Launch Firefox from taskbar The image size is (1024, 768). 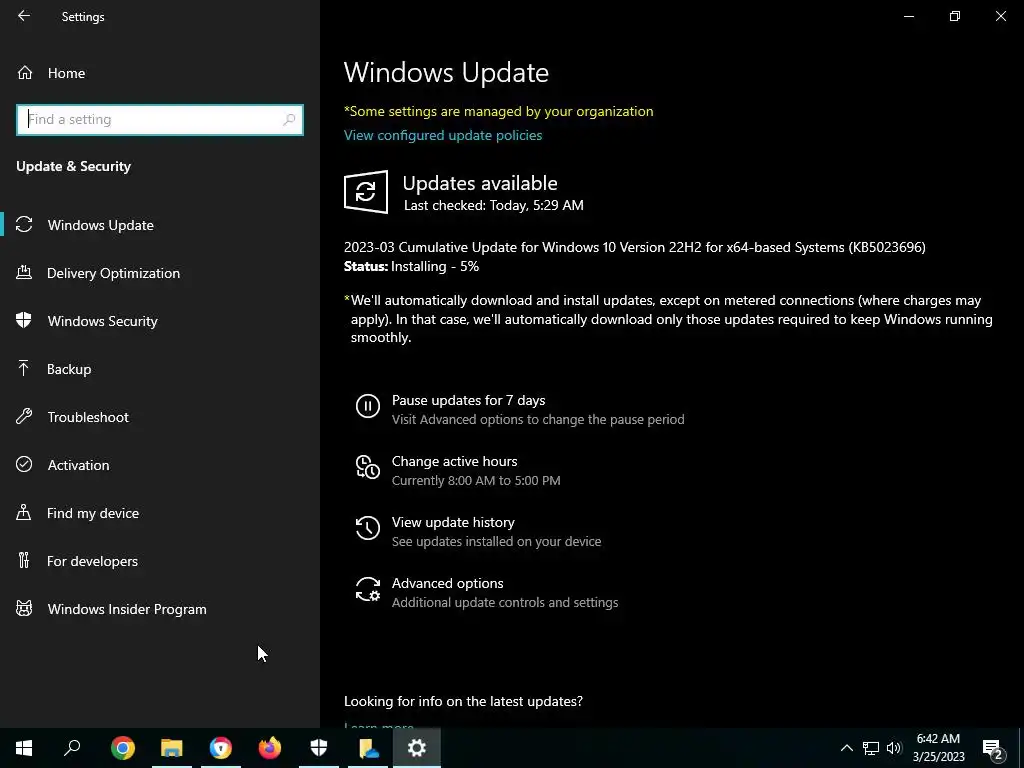click(270, 748)
